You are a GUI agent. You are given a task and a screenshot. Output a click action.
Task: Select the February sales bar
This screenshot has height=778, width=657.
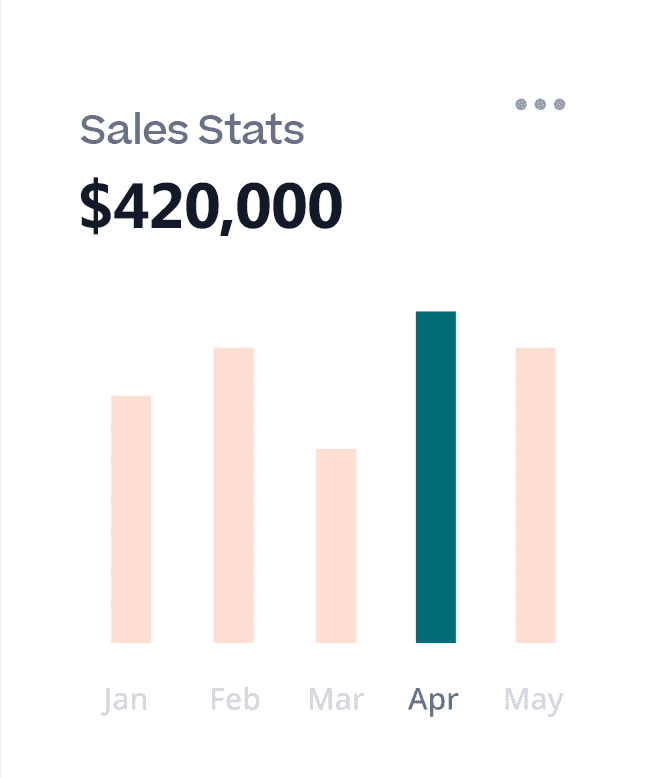coord(233,495)
